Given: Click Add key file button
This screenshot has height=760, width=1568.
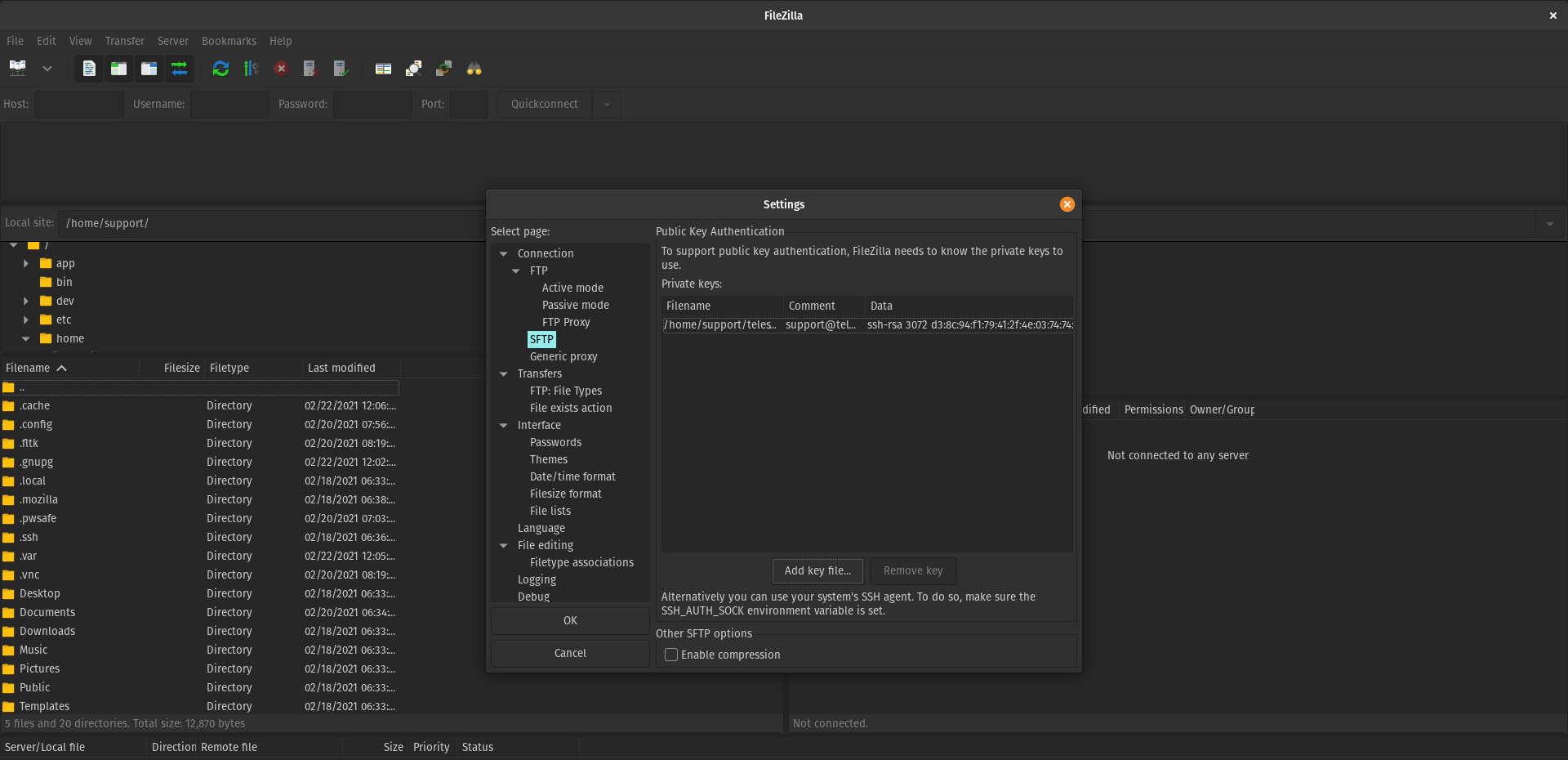Looking at the screenshot, I should [817, 570].
